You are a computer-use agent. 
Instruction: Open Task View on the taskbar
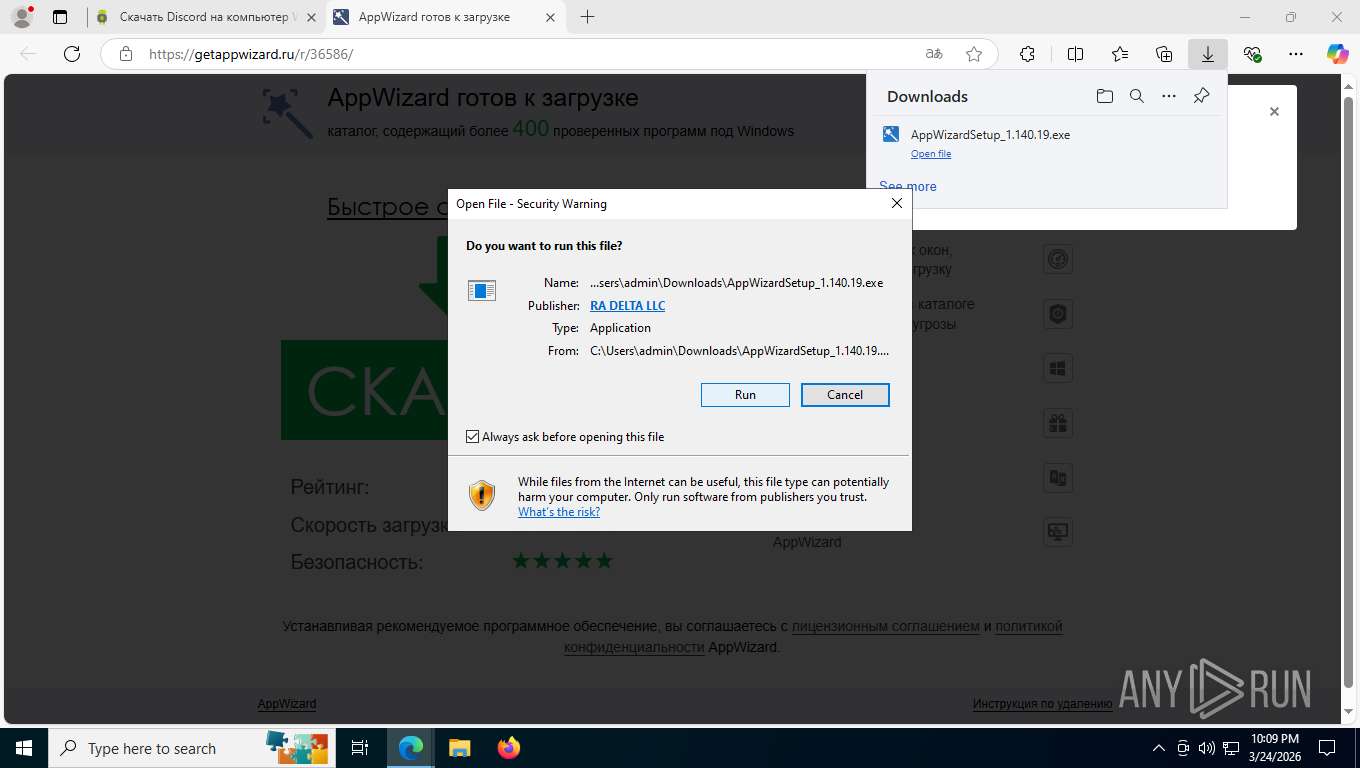(x=360, y=748)
